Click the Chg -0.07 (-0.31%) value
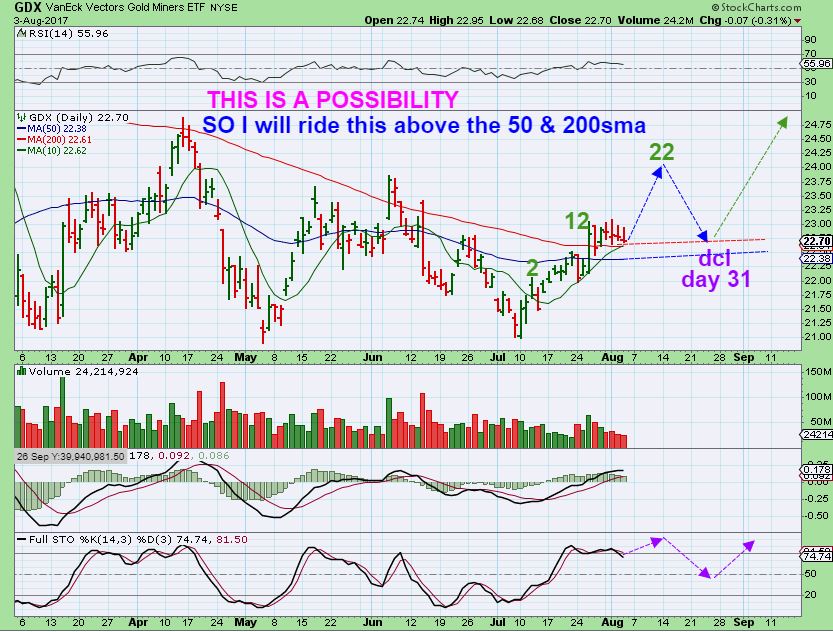The image size is (833, 632). [x=745, y=21]
